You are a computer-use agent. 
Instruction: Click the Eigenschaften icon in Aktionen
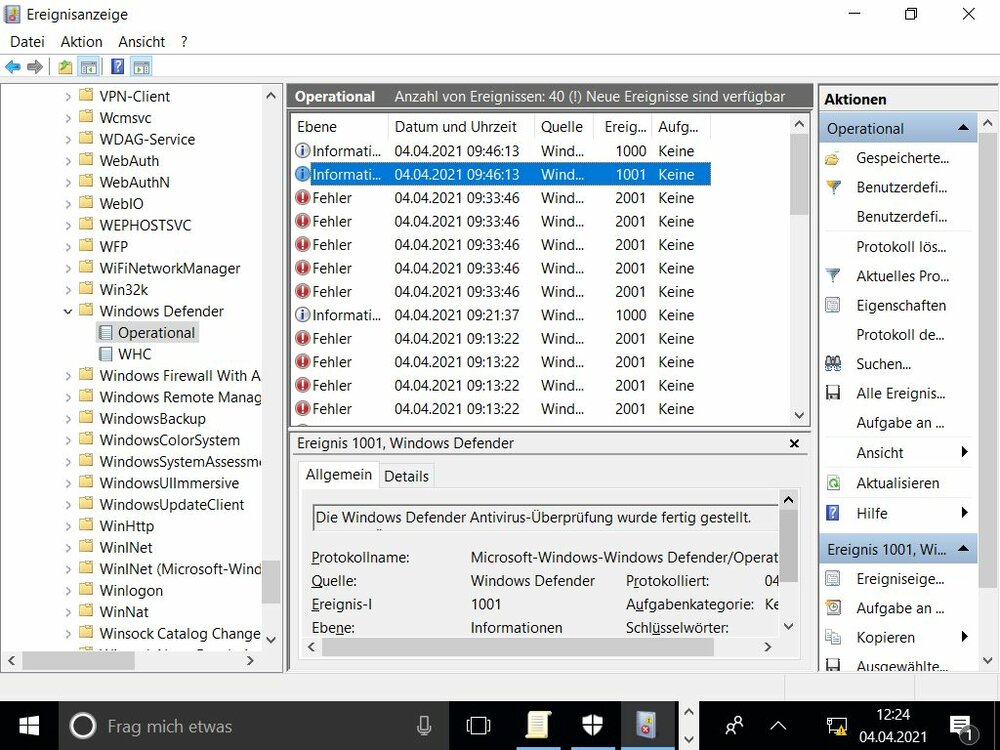[x=833, y=306]
